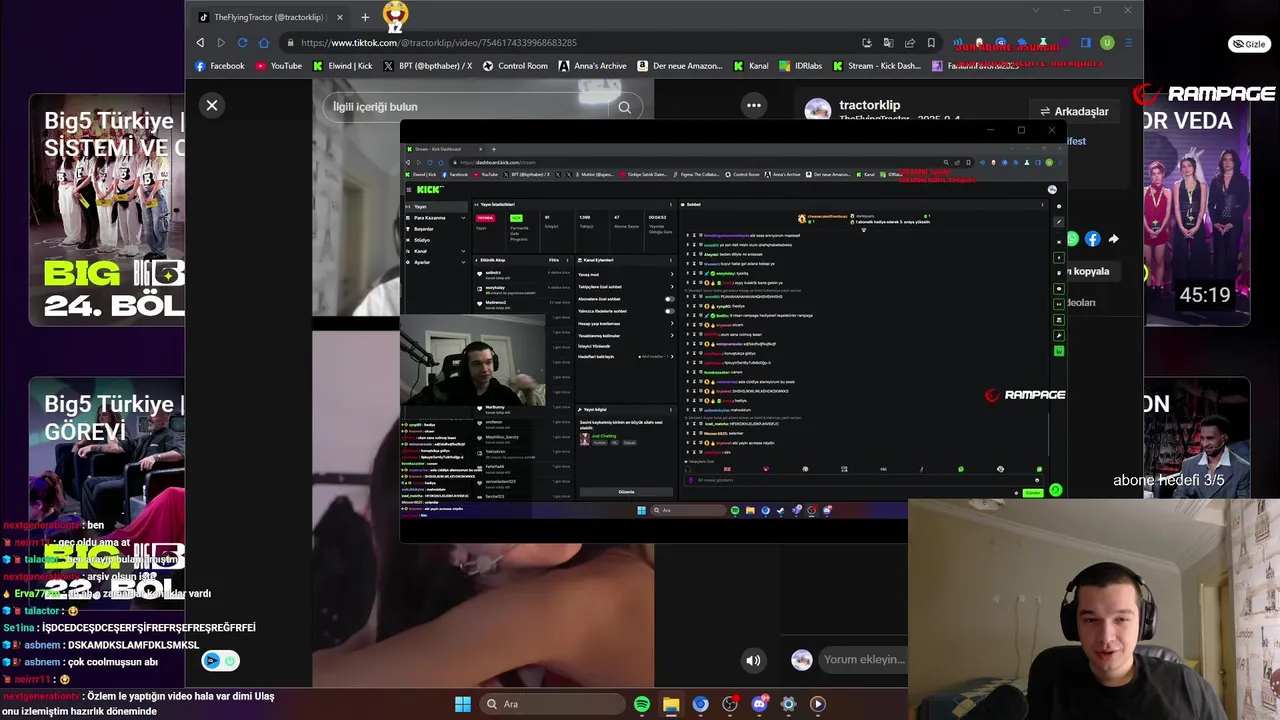Open the IDRlabs bookmark
Image resolution: width=1280 pixels, height=720 pixels.
point(800,66)
